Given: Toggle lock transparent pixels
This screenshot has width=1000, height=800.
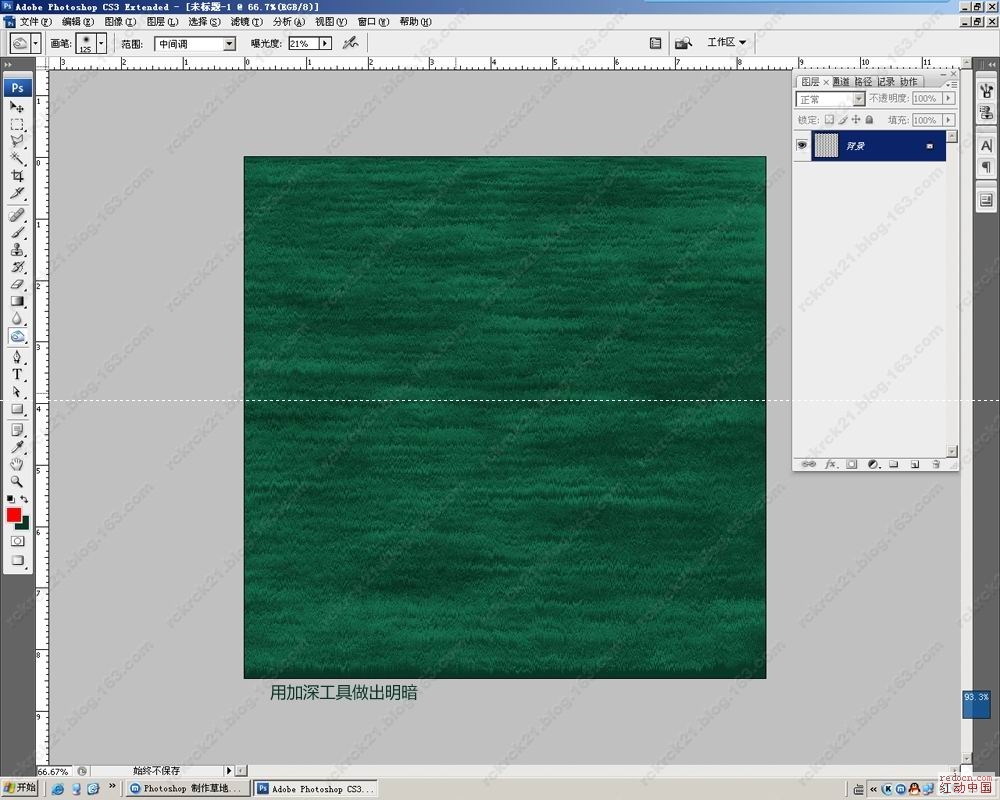Looking at the screenshot, I should [x=829, y=119].
